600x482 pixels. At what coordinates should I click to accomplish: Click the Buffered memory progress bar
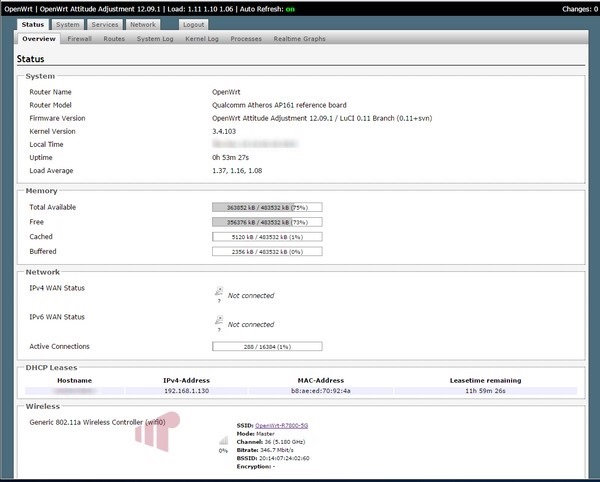point(267,252)
